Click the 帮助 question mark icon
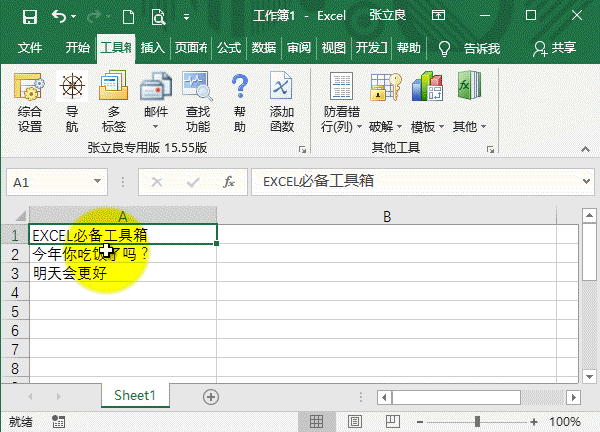The image size is (600, 432). click(x=239, y=101)
